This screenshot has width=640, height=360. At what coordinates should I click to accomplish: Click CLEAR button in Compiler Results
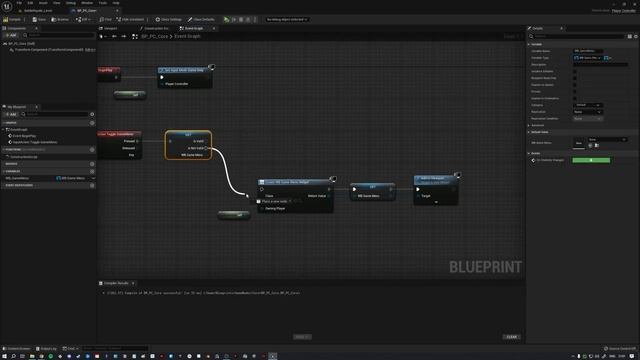pos(511,337)
